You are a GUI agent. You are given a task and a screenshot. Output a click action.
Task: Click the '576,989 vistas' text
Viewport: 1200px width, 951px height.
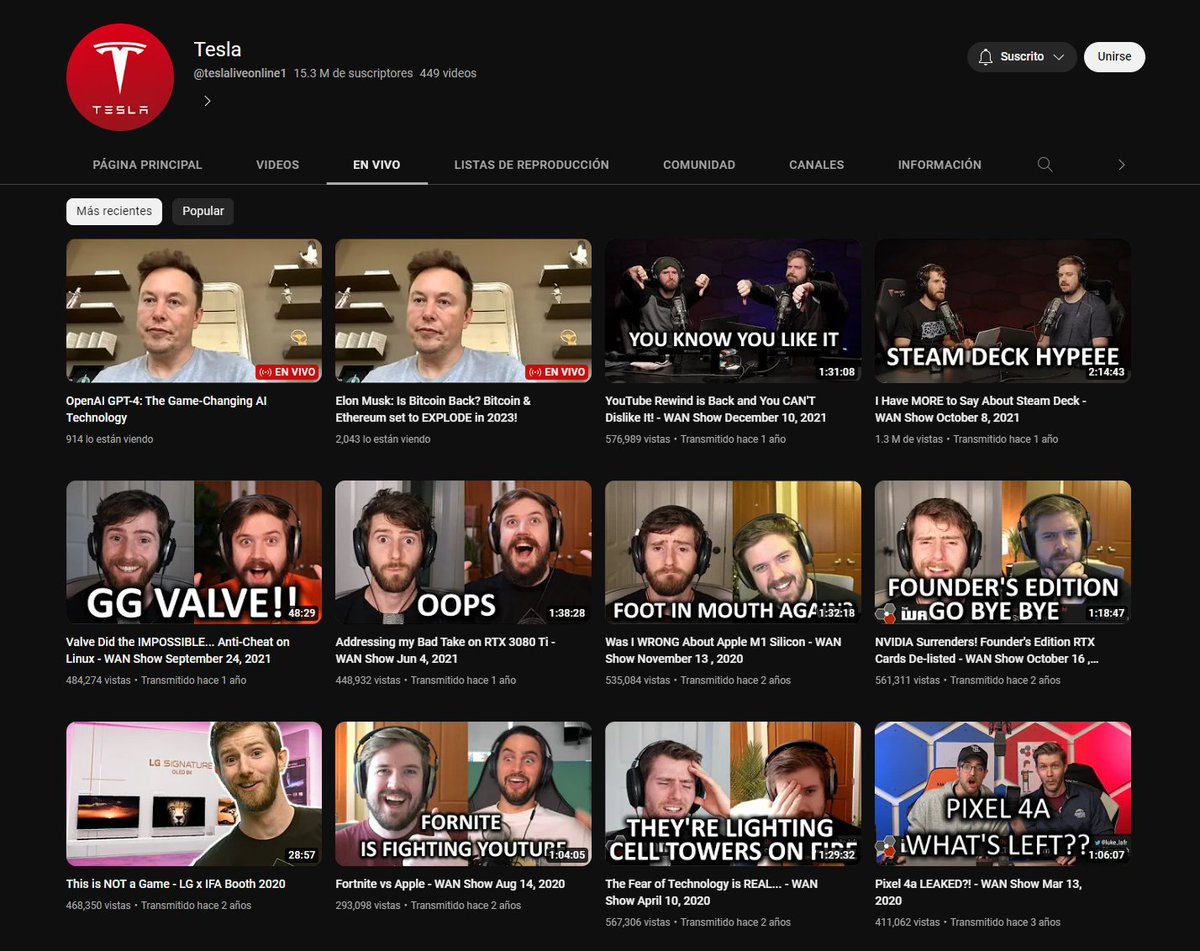click(x=638, y=439)
